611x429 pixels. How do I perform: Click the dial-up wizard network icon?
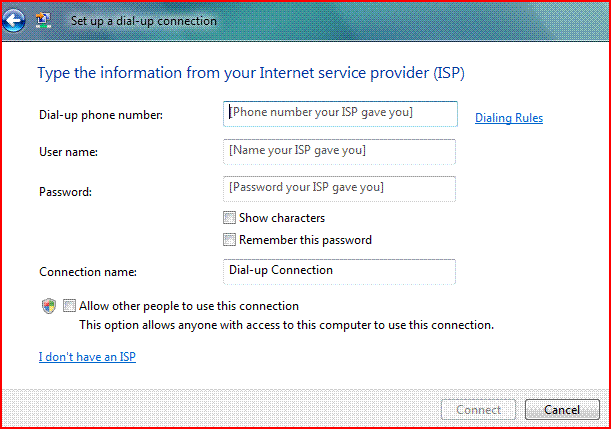(x=43, y=20)
